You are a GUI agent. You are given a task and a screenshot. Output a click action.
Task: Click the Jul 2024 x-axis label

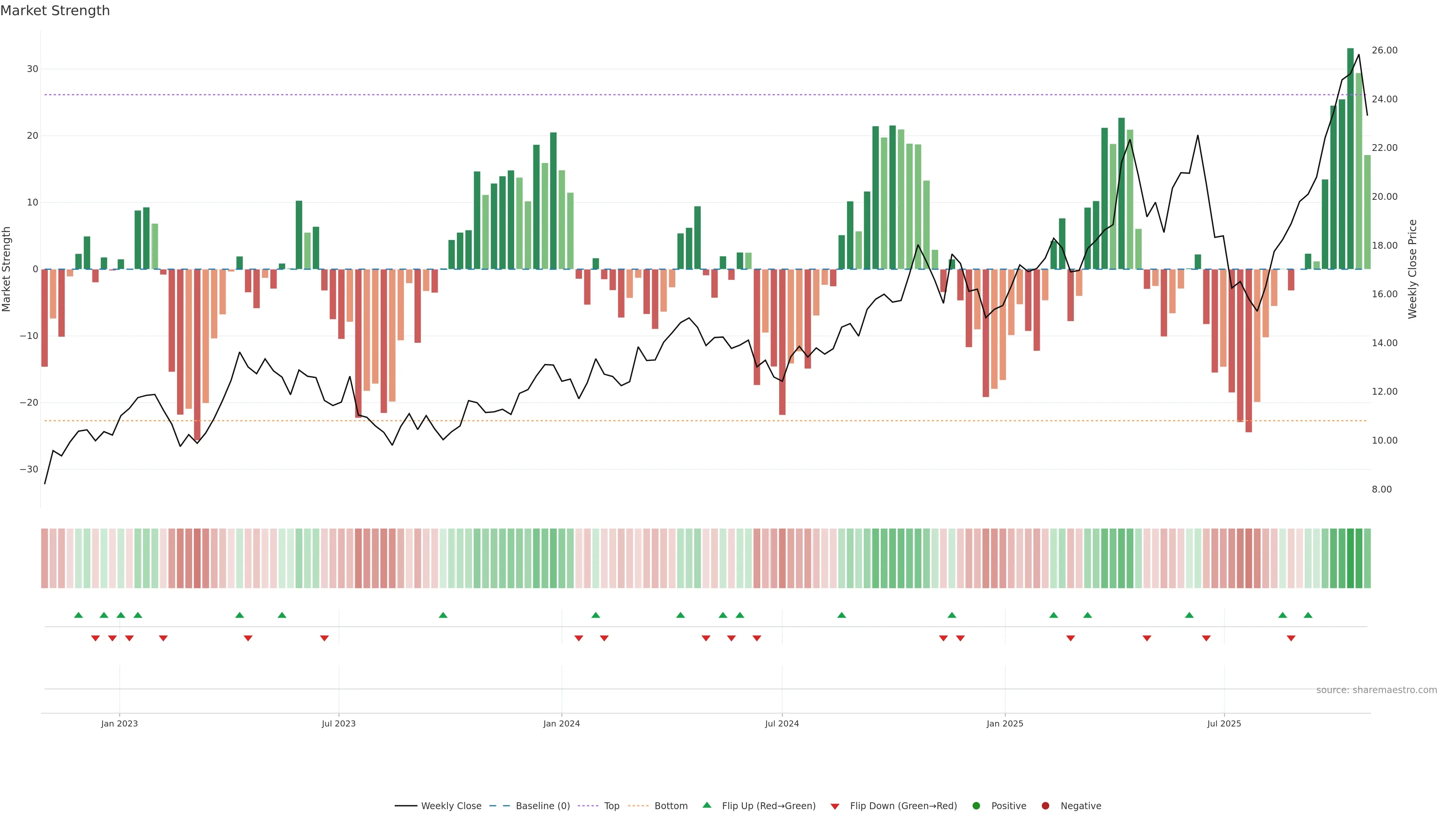point(782,723)
